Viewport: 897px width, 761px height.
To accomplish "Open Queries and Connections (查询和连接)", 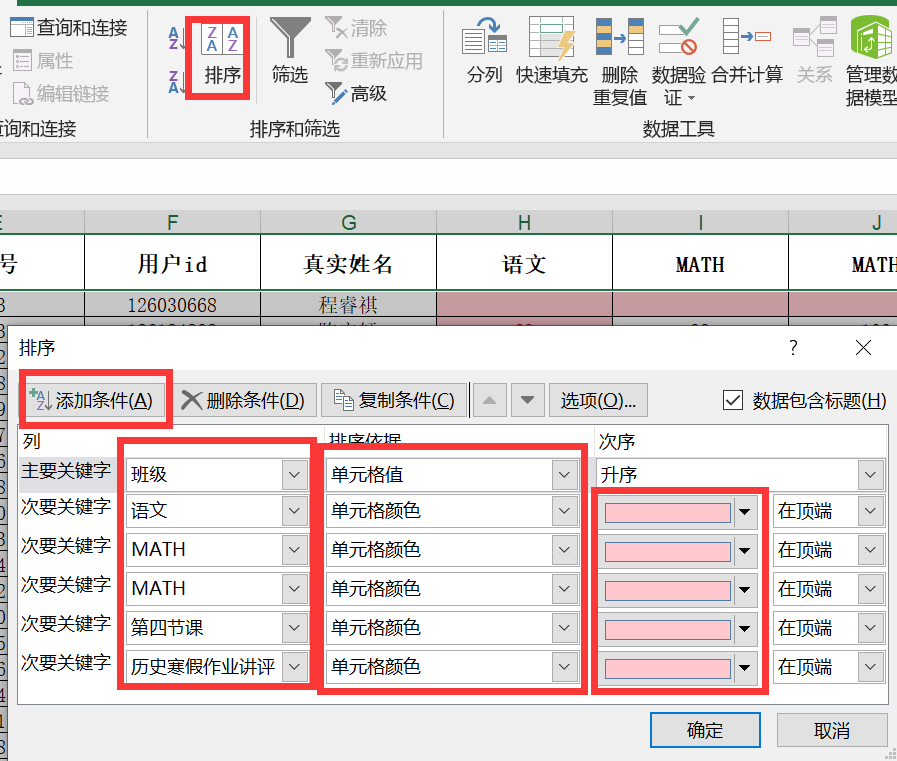I will [x=69, y=27].
